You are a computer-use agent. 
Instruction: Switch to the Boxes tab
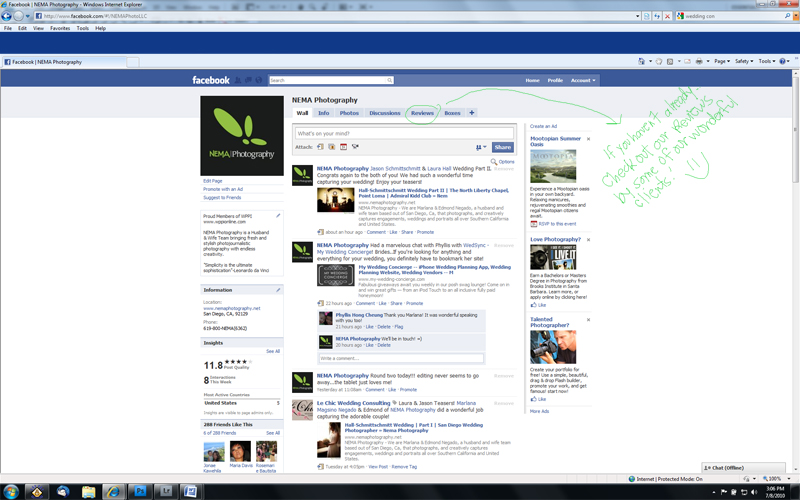(x=452, y=113)
